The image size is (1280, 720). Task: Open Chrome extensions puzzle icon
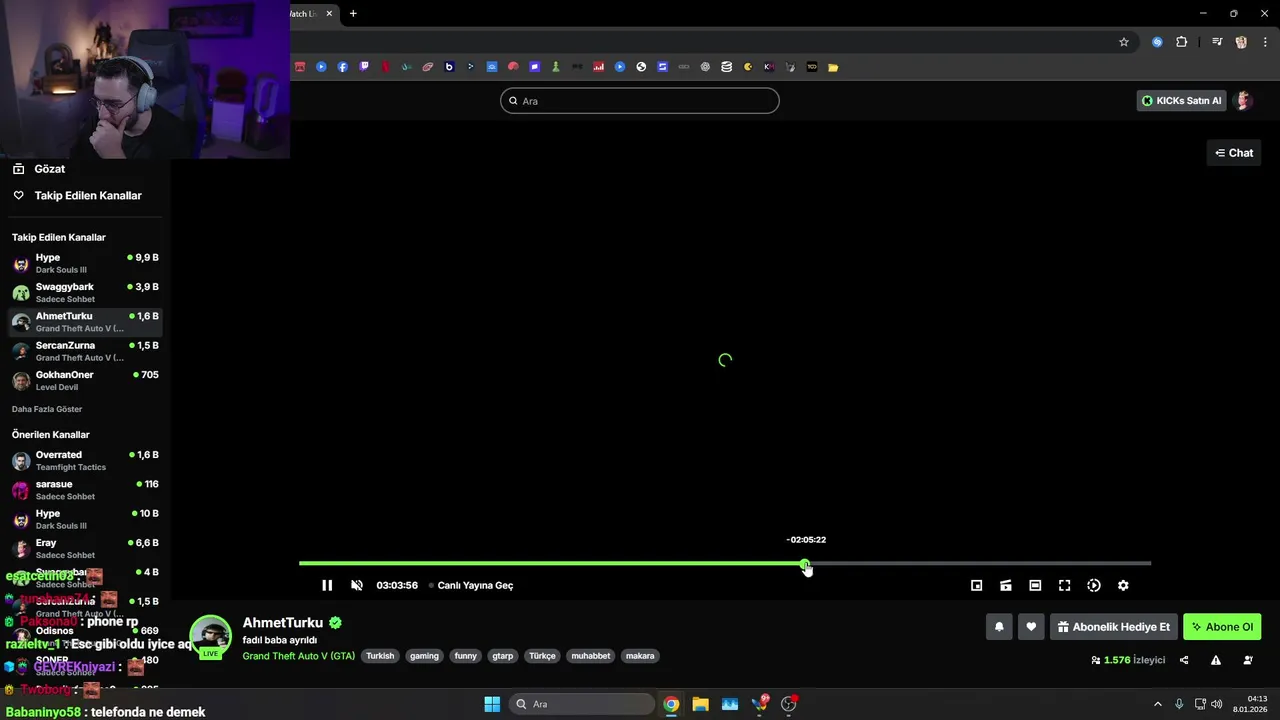1182,42
